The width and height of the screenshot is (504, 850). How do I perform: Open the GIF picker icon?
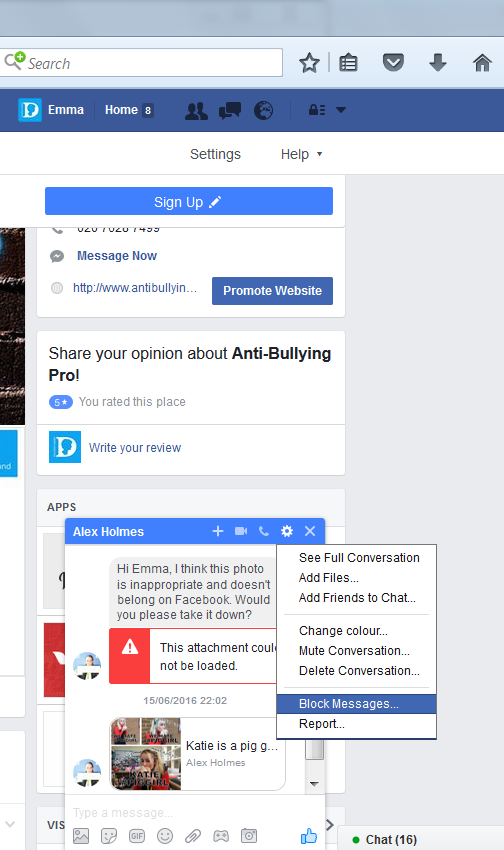pos(137,836)
